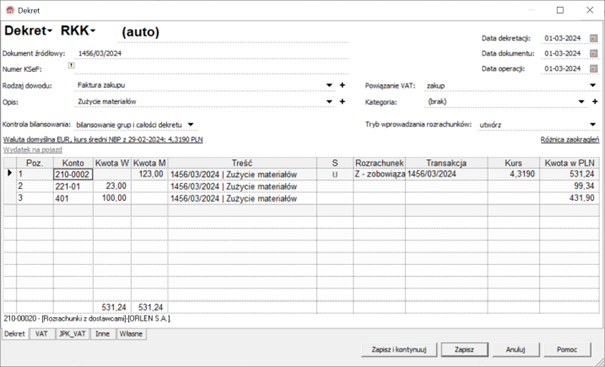Open the Data dekretacji calendar picker
The height and width of the screenshot is (367, 605).
click(x=593, y=38)
